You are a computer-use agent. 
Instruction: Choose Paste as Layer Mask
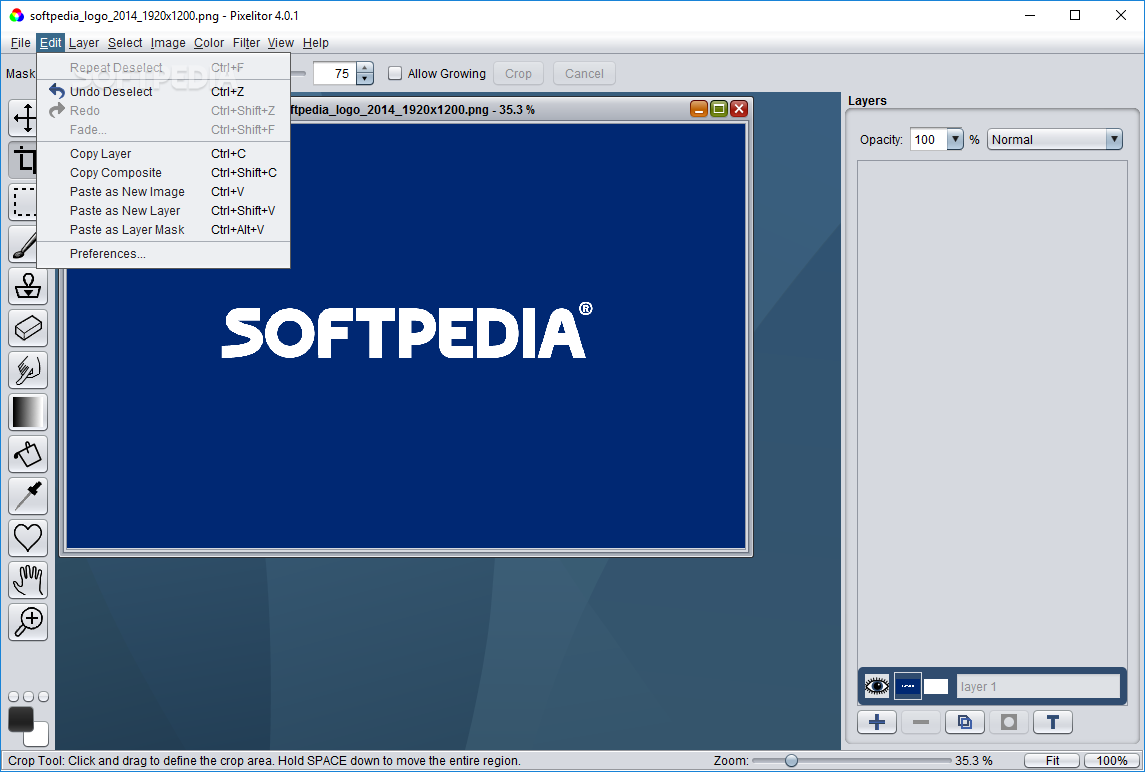164,229
